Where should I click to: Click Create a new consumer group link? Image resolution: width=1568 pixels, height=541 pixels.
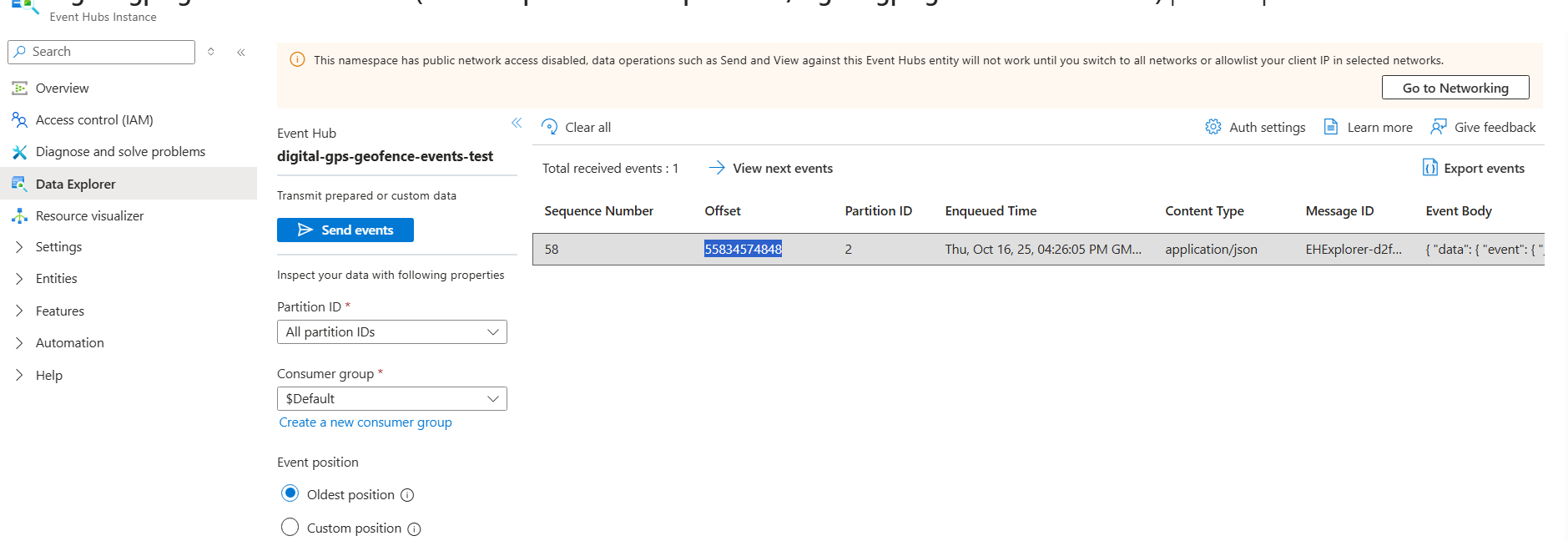366,422
